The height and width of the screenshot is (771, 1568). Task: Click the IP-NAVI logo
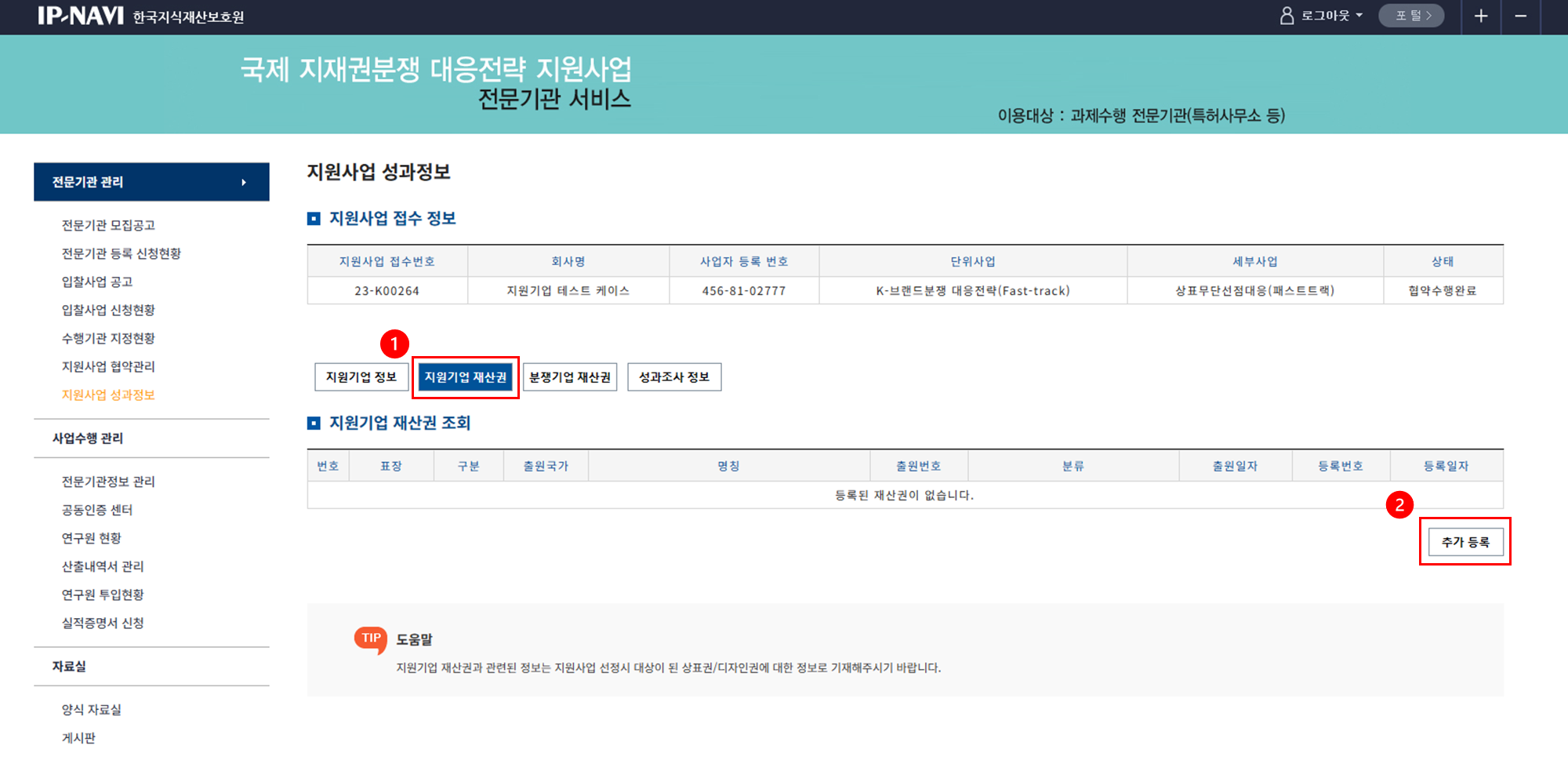[x=81, y=16]
